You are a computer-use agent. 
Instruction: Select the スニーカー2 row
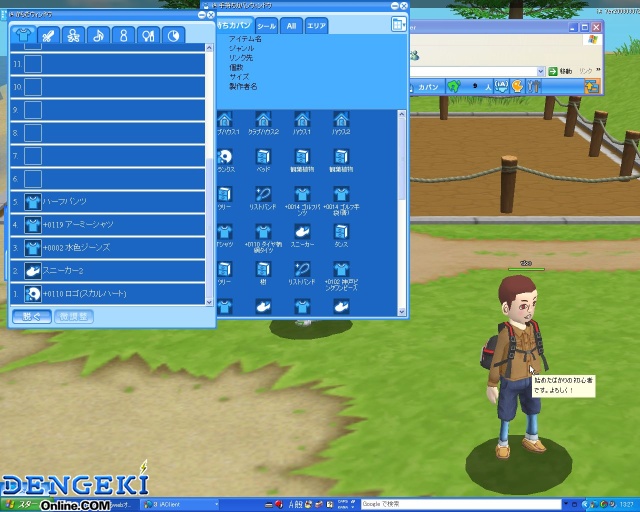coord(107,271)
